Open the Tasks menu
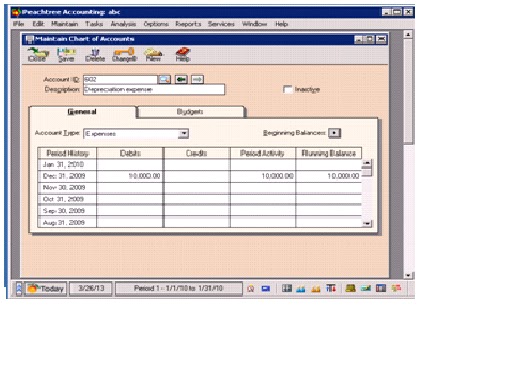 [x=94, y=24]
